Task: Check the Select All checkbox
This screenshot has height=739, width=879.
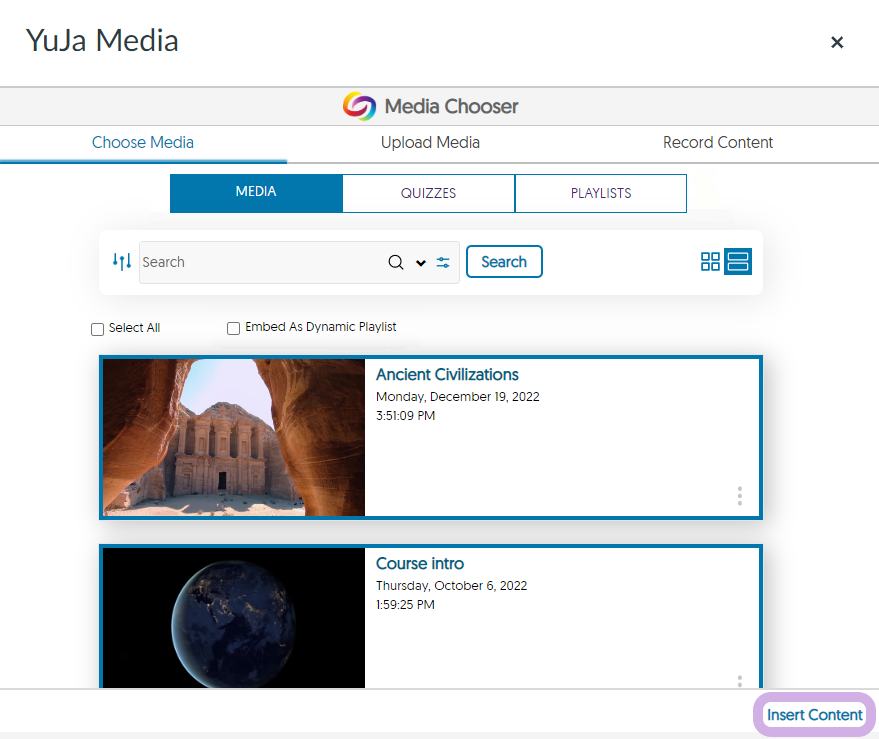Action: point(97,329)
